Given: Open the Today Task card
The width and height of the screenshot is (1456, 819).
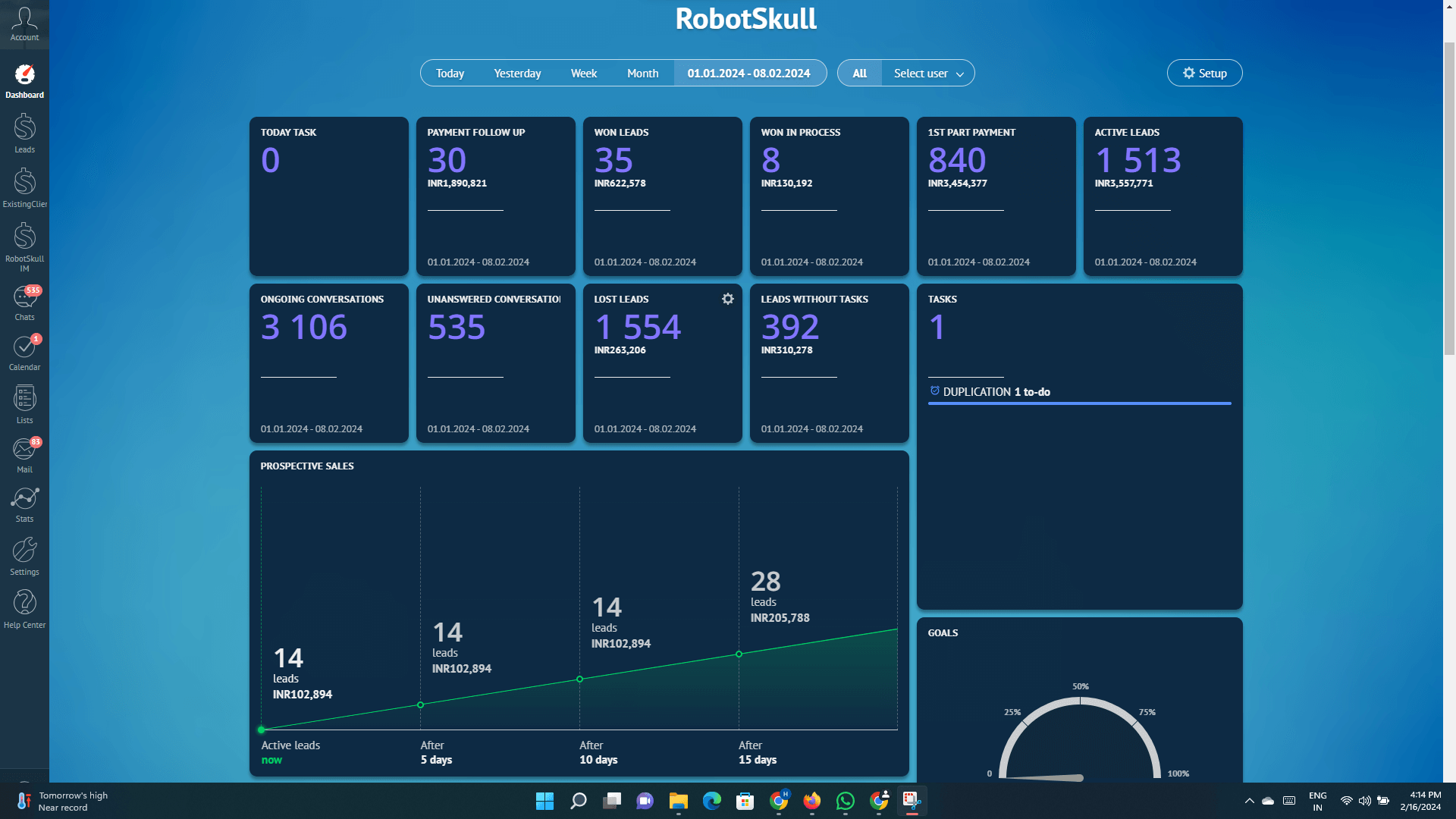Looking at the screenshot, I should 329,196.
